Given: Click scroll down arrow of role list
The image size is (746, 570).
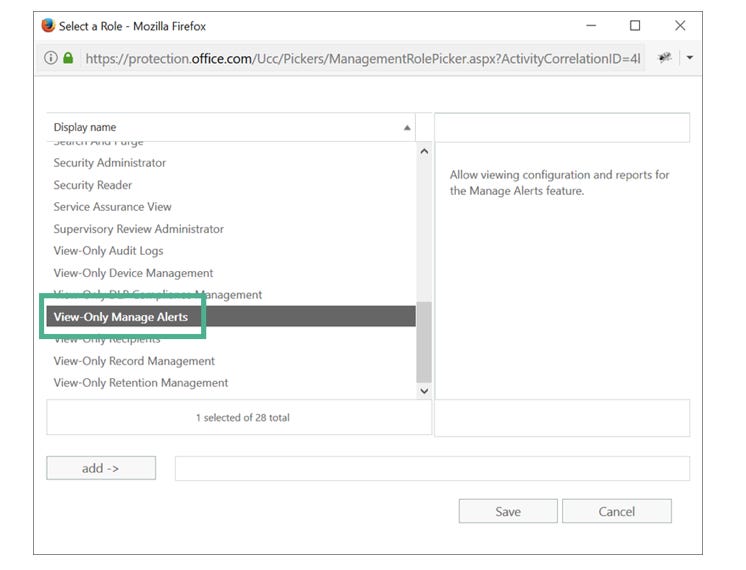Looking at the screenshot, I should point(424,391).
